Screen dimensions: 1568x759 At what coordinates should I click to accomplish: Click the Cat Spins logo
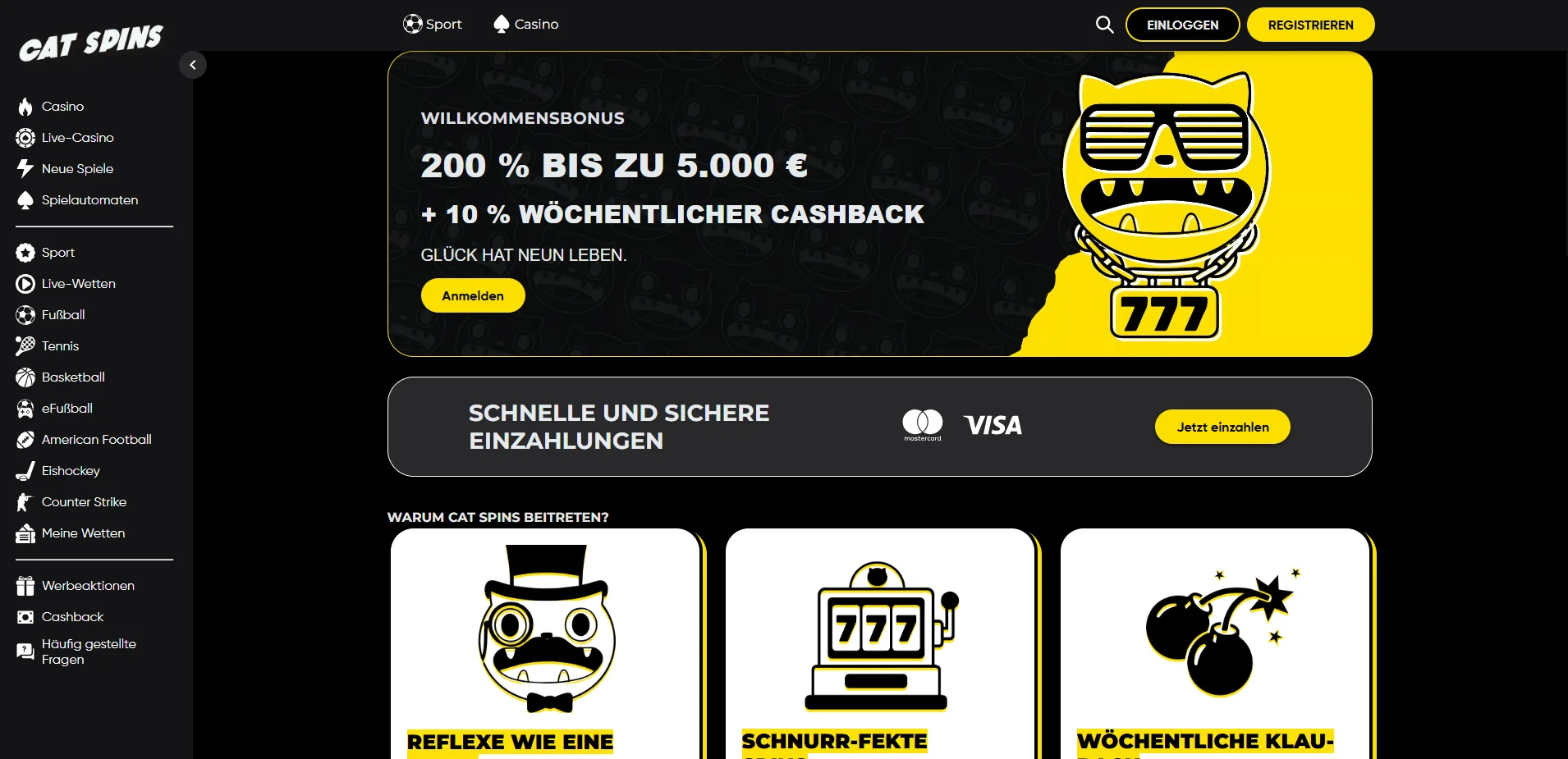click(x=91, y=43)
